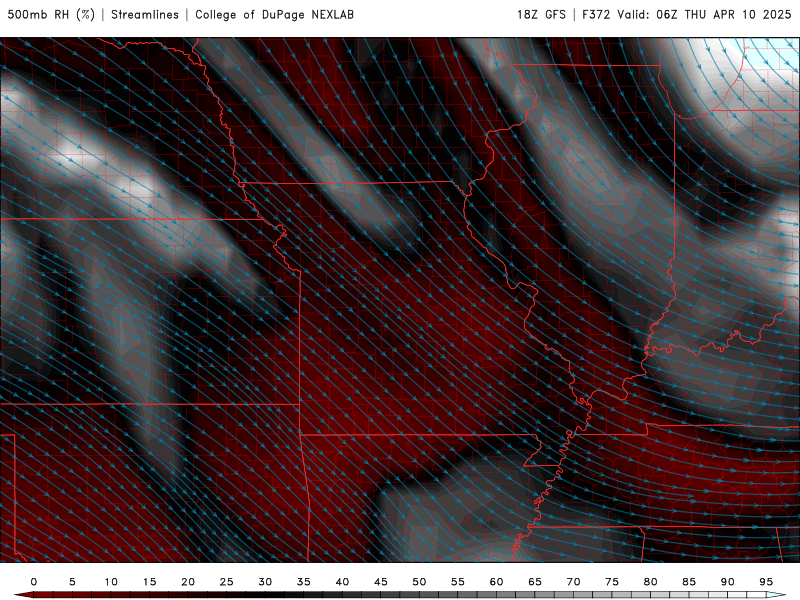
Task: Click the legend value "0"
Action: [x=34, y=582]
